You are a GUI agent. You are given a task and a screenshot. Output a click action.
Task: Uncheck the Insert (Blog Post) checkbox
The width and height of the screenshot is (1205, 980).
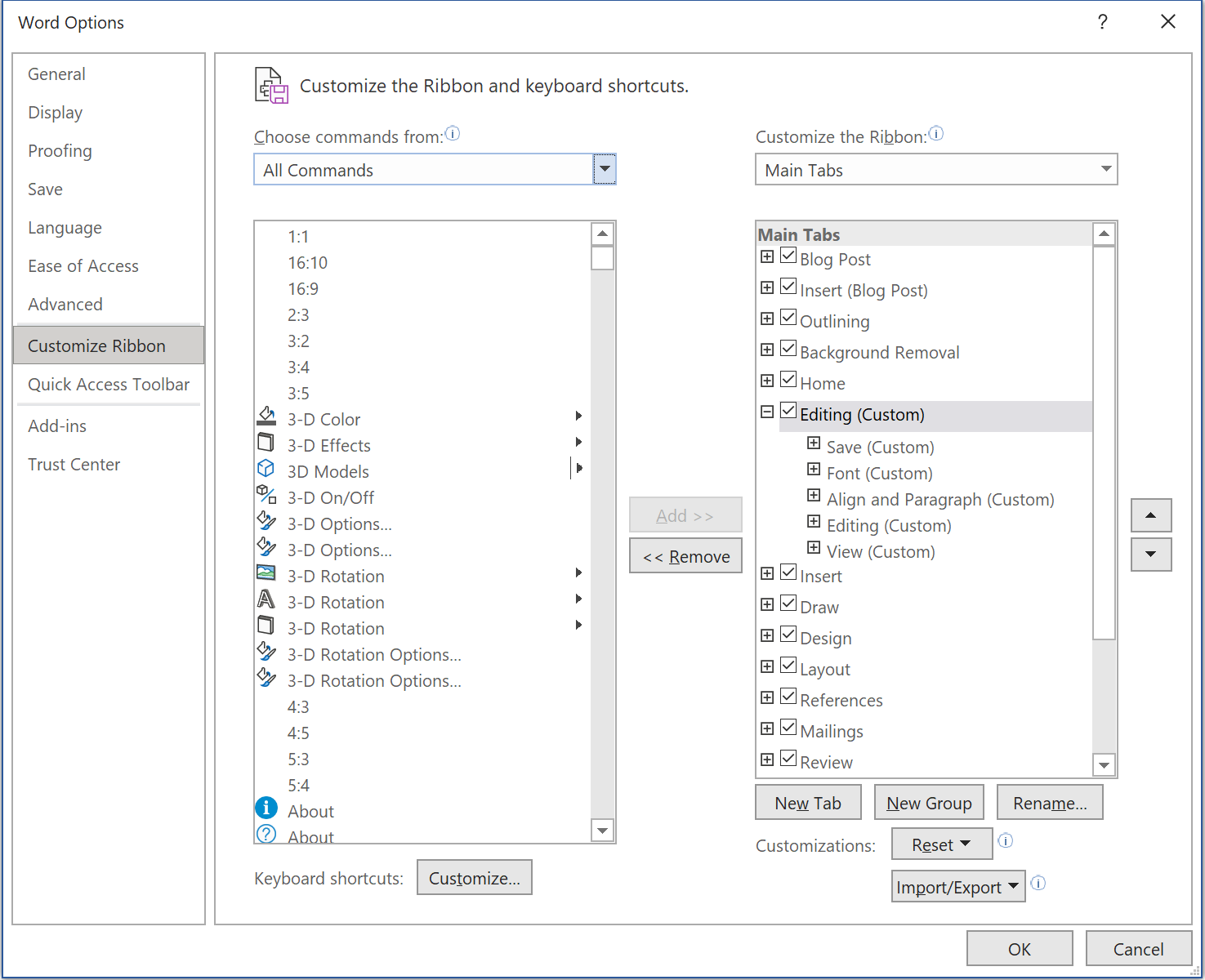coord(788,287)
